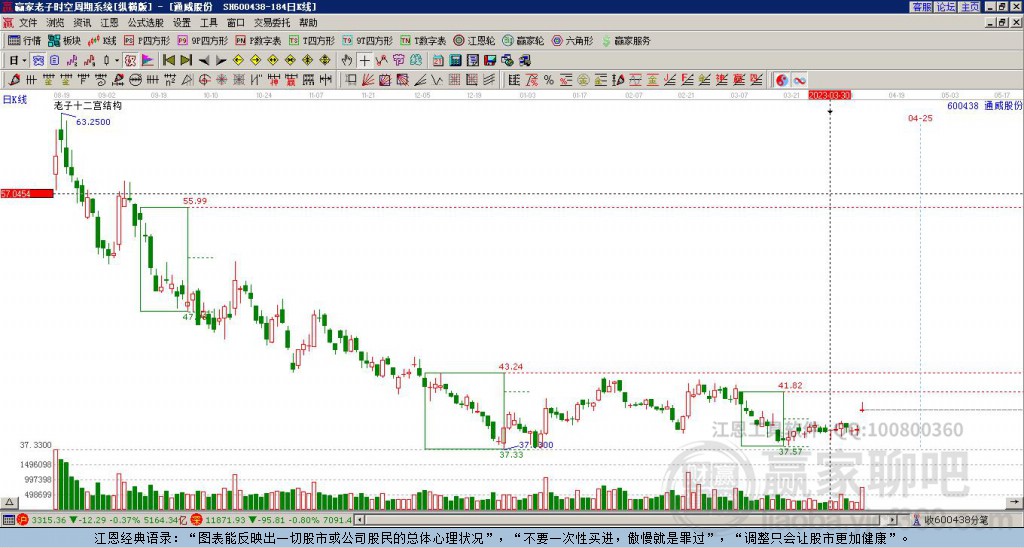Open the 帮助 menu

click(308, 23)
